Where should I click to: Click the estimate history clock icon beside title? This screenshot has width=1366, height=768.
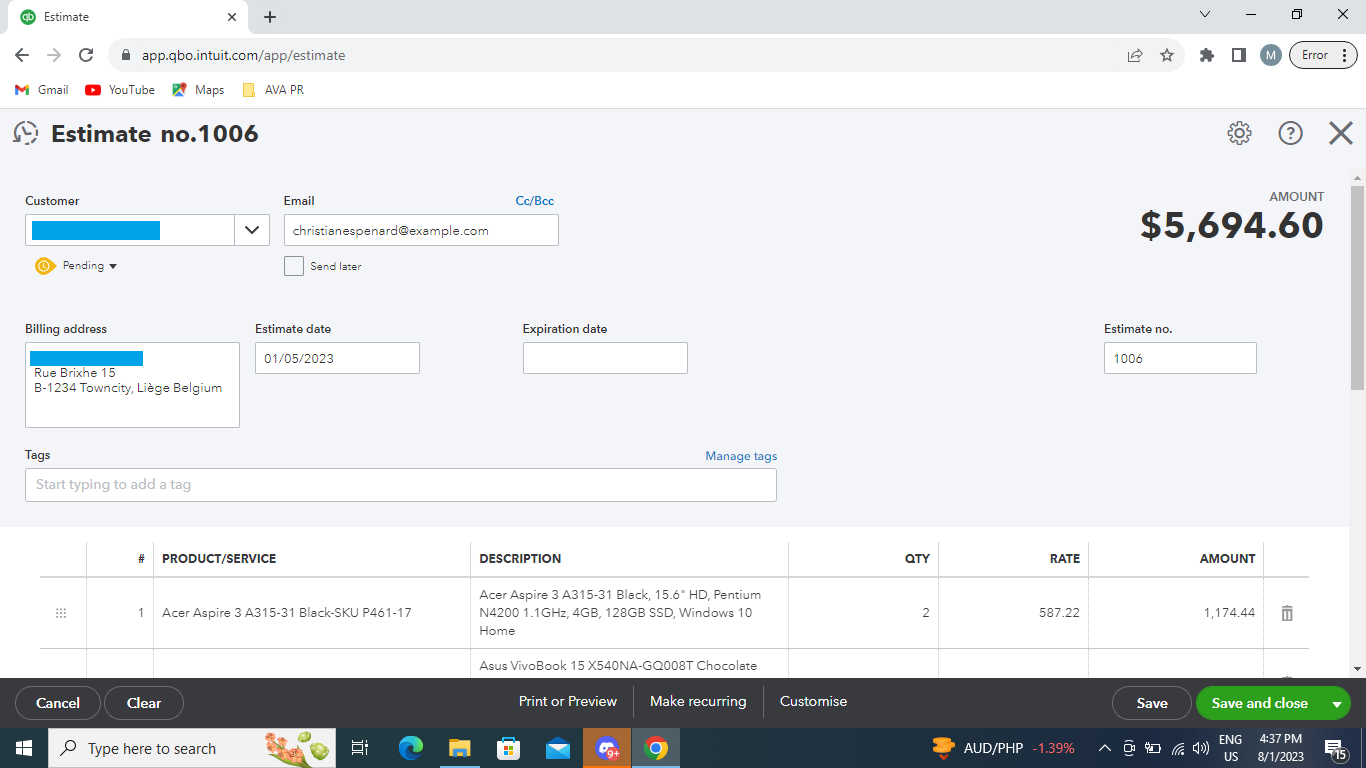[x=26, y=133]
